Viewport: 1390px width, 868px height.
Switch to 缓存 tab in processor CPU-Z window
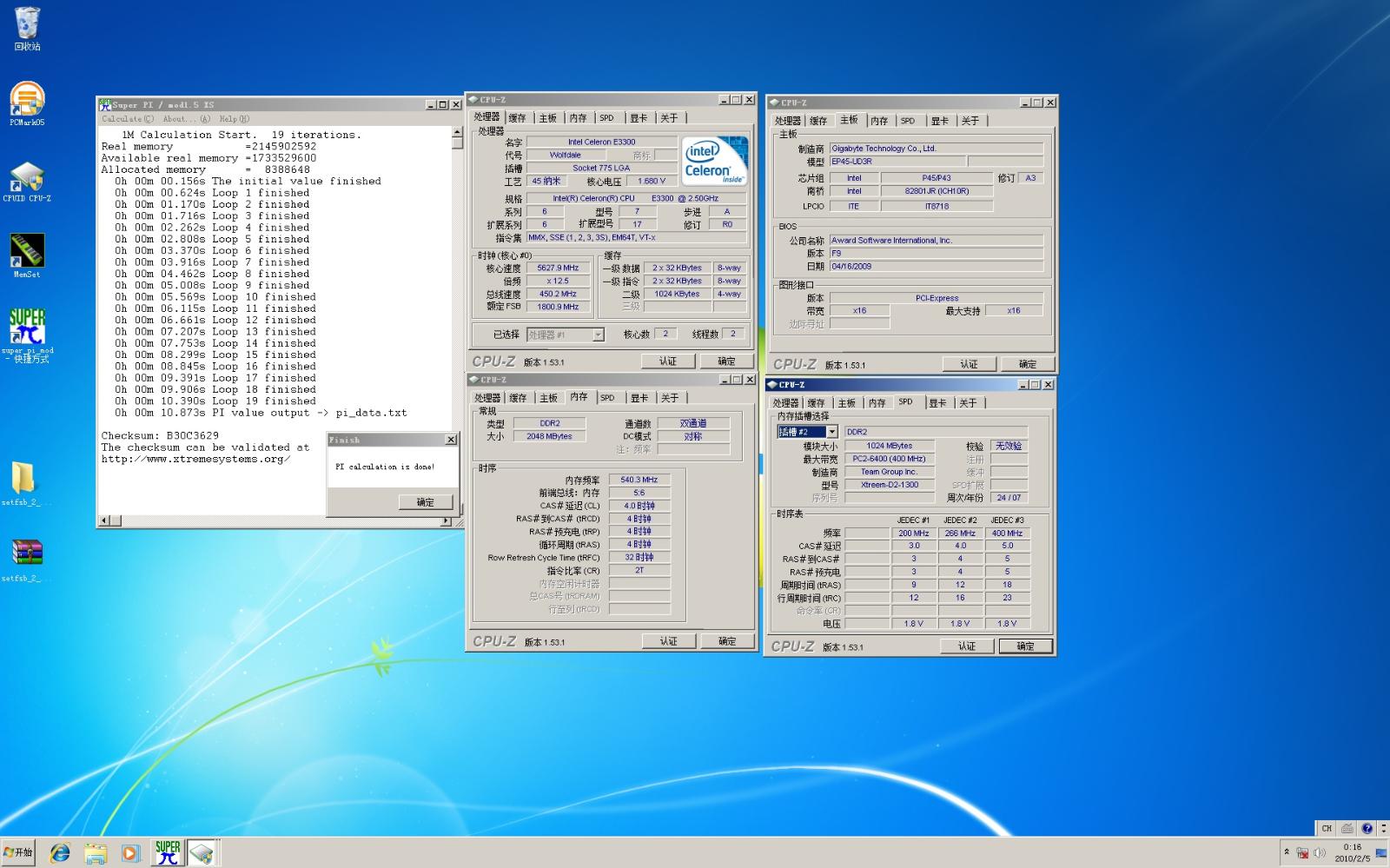coord(518,118)
